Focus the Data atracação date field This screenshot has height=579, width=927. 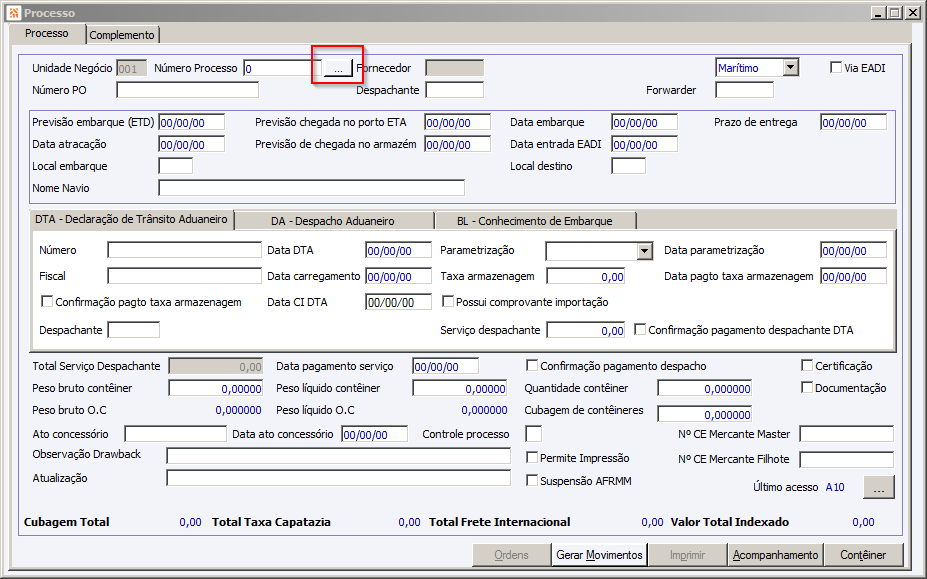click(x=192, y=144)
